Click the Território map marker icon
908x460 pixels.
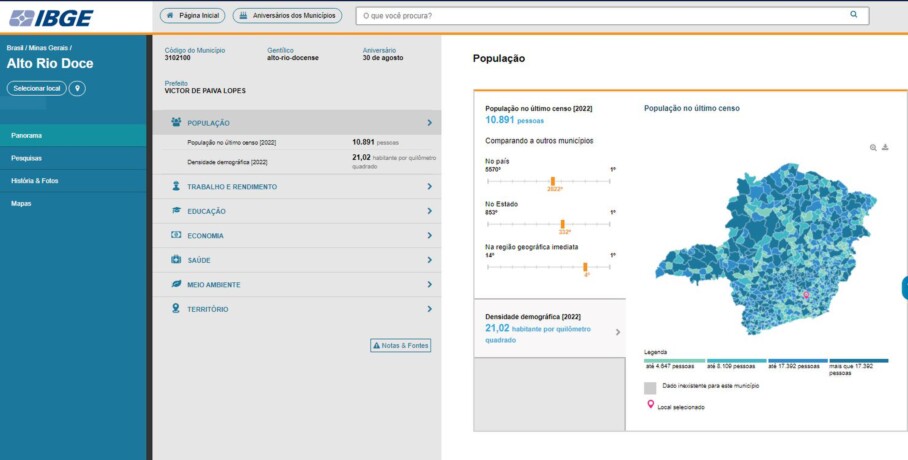176,309
